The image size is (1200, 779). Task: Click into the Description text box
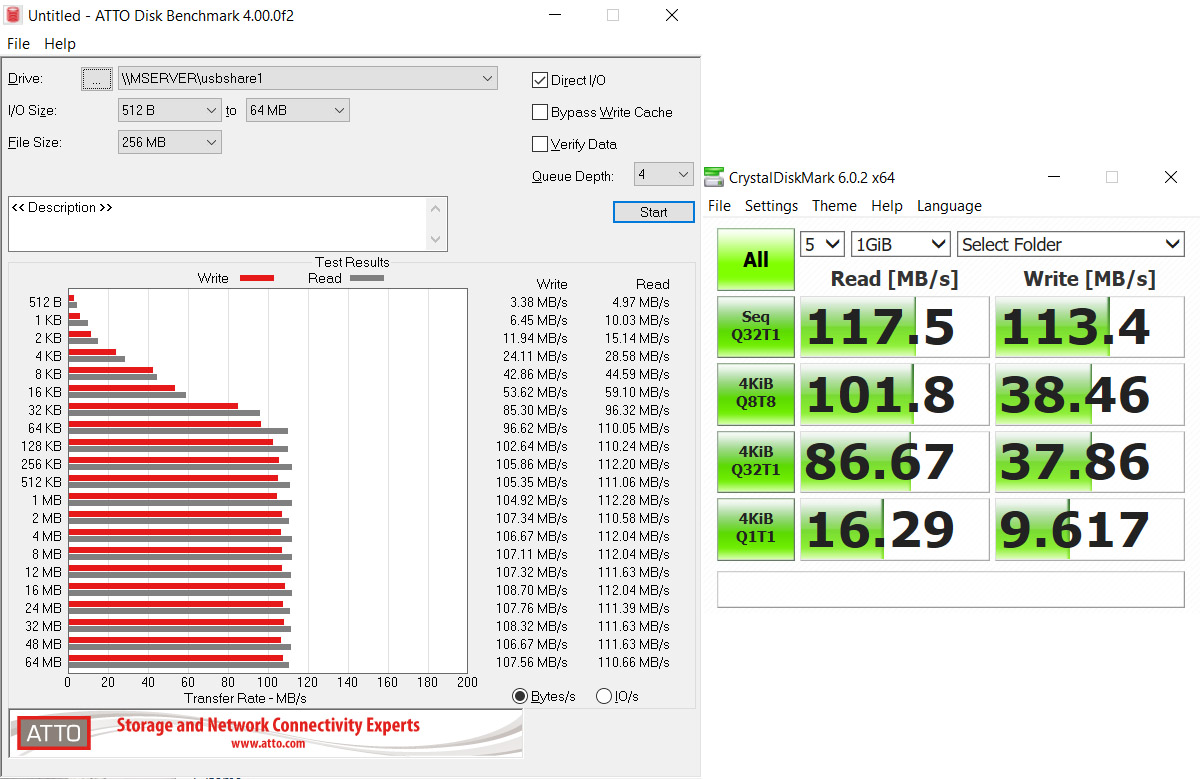click(218, 224)
